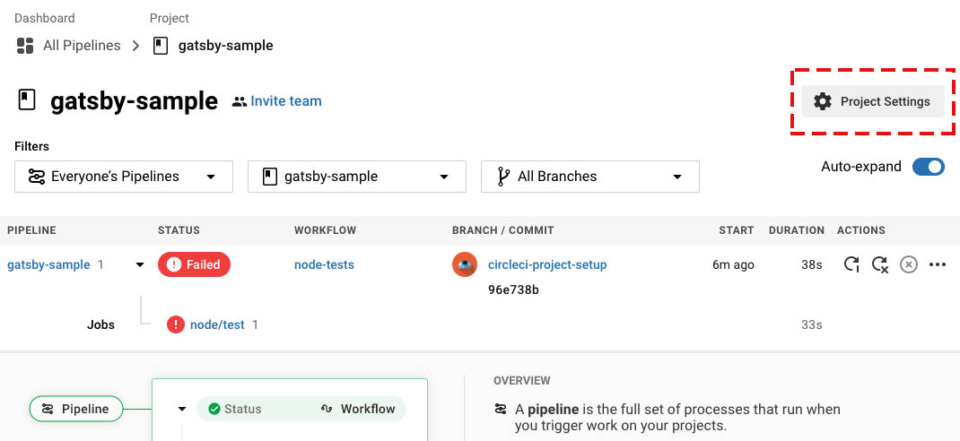Toggle the Auto-expand switch

click(x=928, y=167)
